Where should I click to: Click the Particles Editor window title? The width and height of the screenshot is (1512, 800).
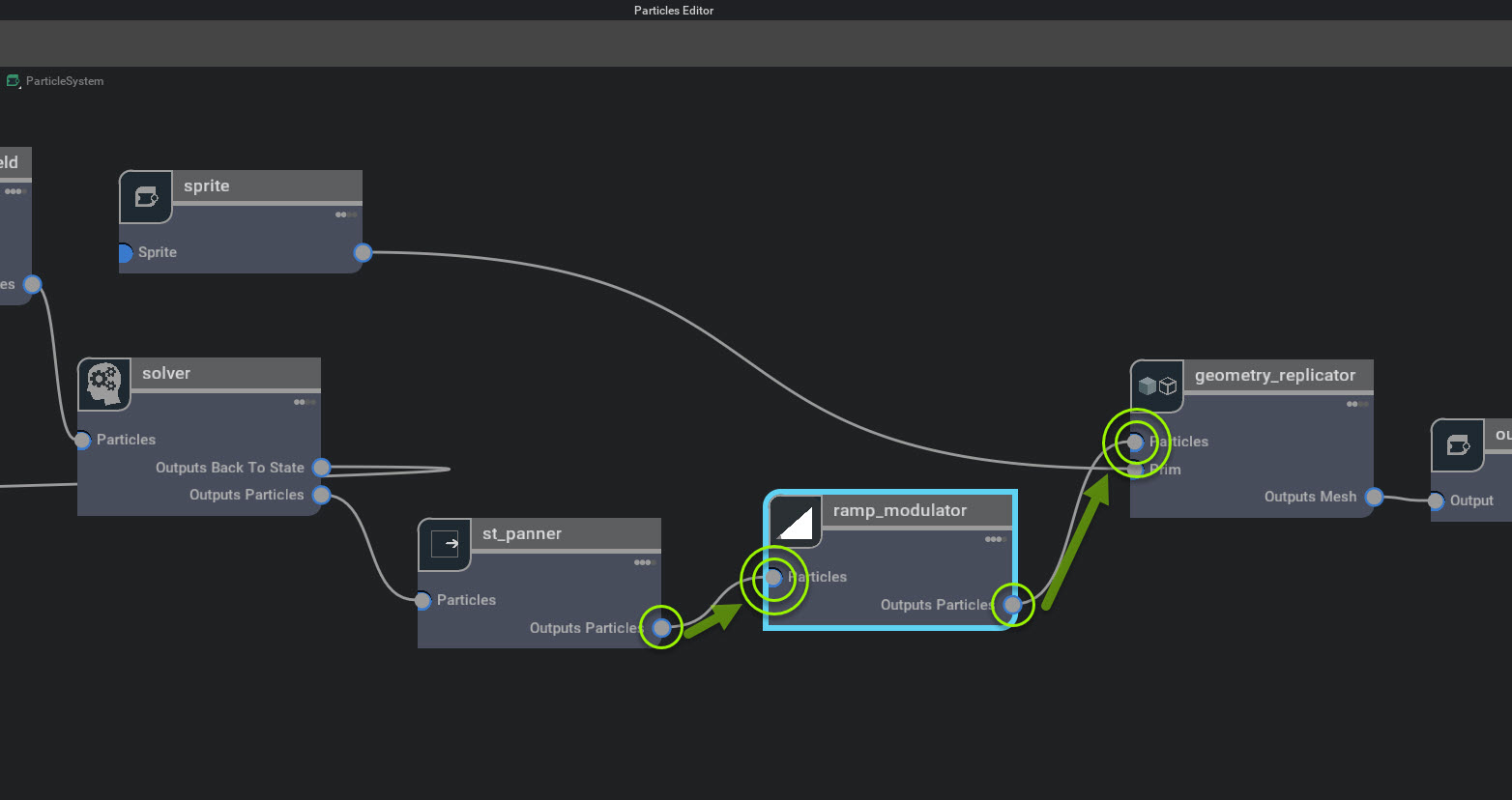point(674,11)
